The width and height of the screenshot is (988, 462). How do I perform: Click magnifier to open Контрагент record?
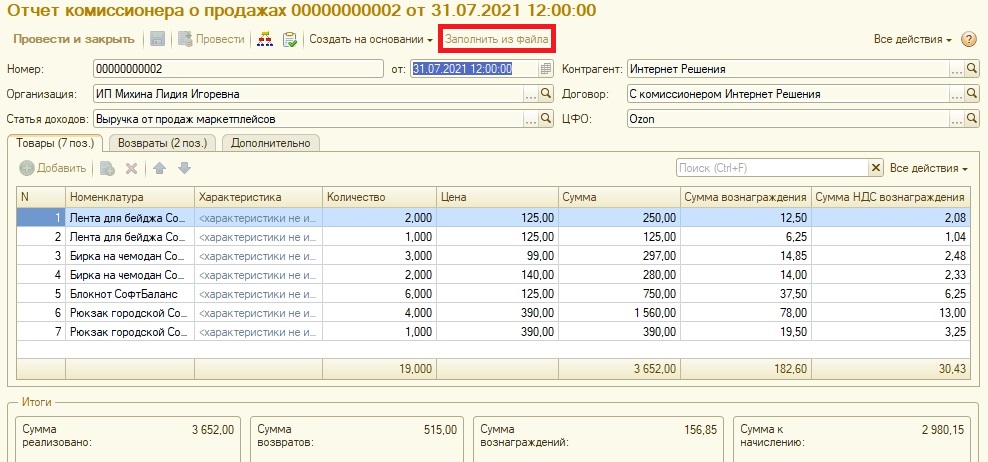[x=971, y=69]
